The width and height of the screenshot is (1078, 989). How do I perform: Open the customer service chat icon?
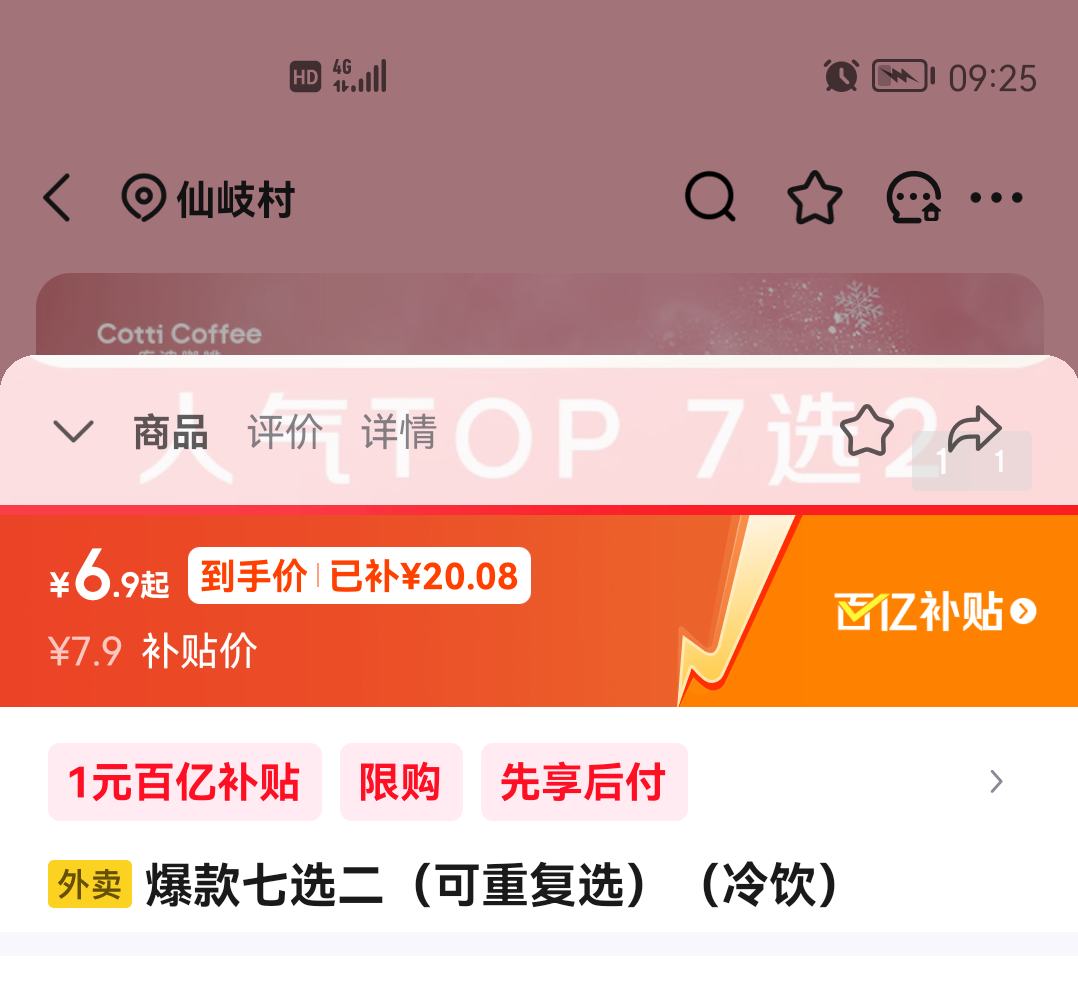tap(914, 197)
